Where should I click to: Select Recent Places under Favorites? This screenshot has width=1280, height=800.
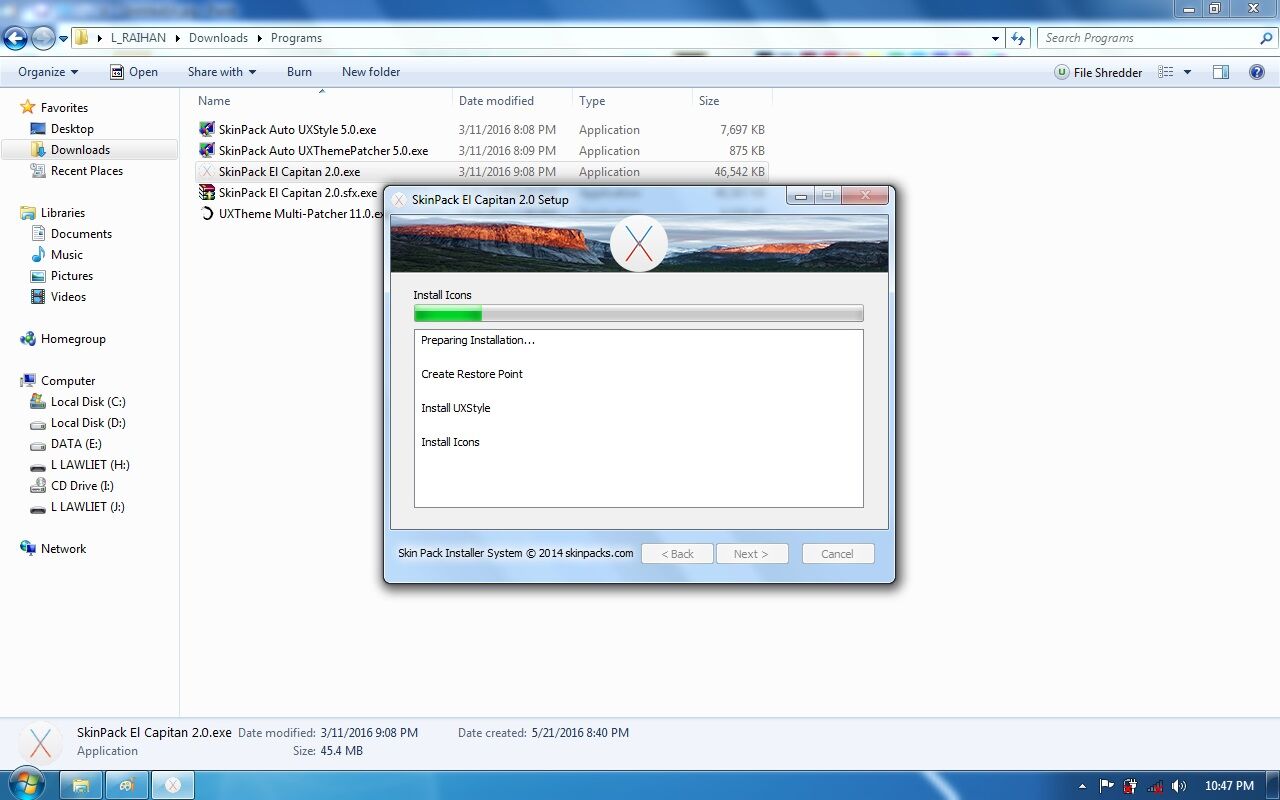click(87, 171)
